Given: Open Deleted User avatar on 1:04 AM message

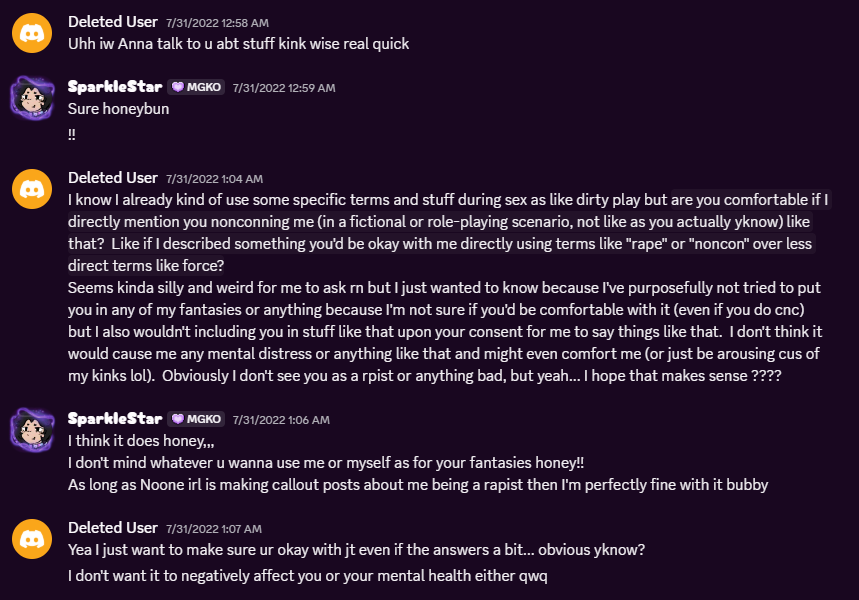Looking at the screenshot, I should point(32,189).
